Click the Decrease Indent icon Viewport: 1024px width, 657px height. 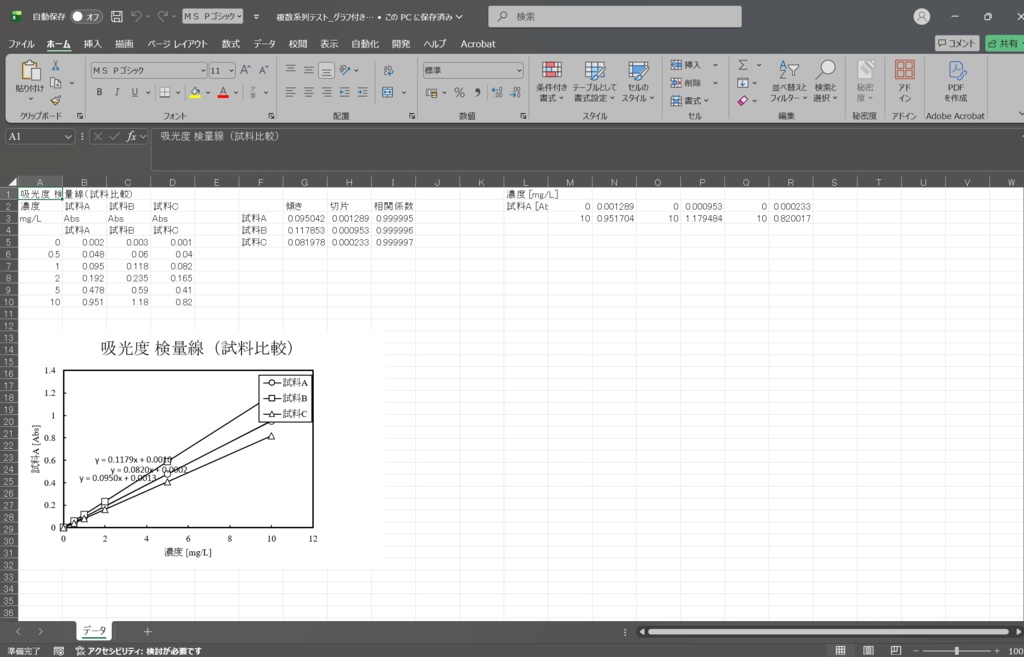pyautogui.click(x=344, y=92)
